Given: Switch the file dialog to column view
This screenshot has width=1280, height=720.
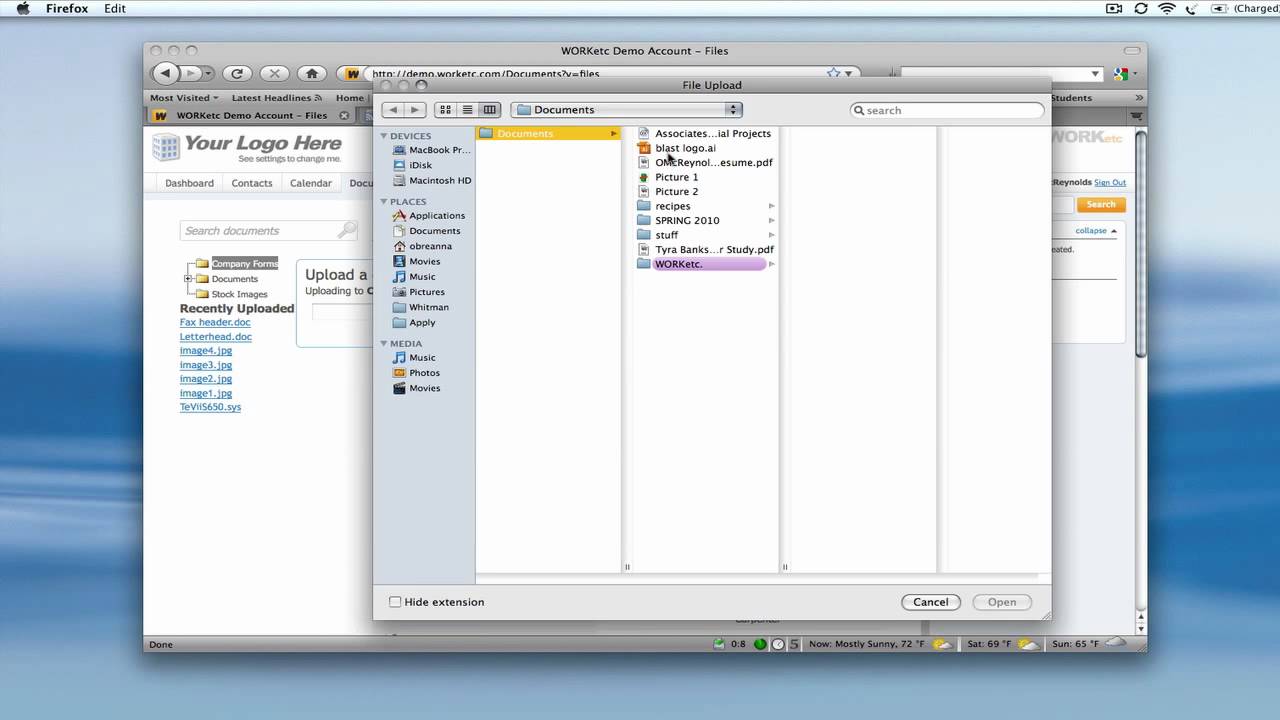Looking at the screenshot, I should coord(489,110).
